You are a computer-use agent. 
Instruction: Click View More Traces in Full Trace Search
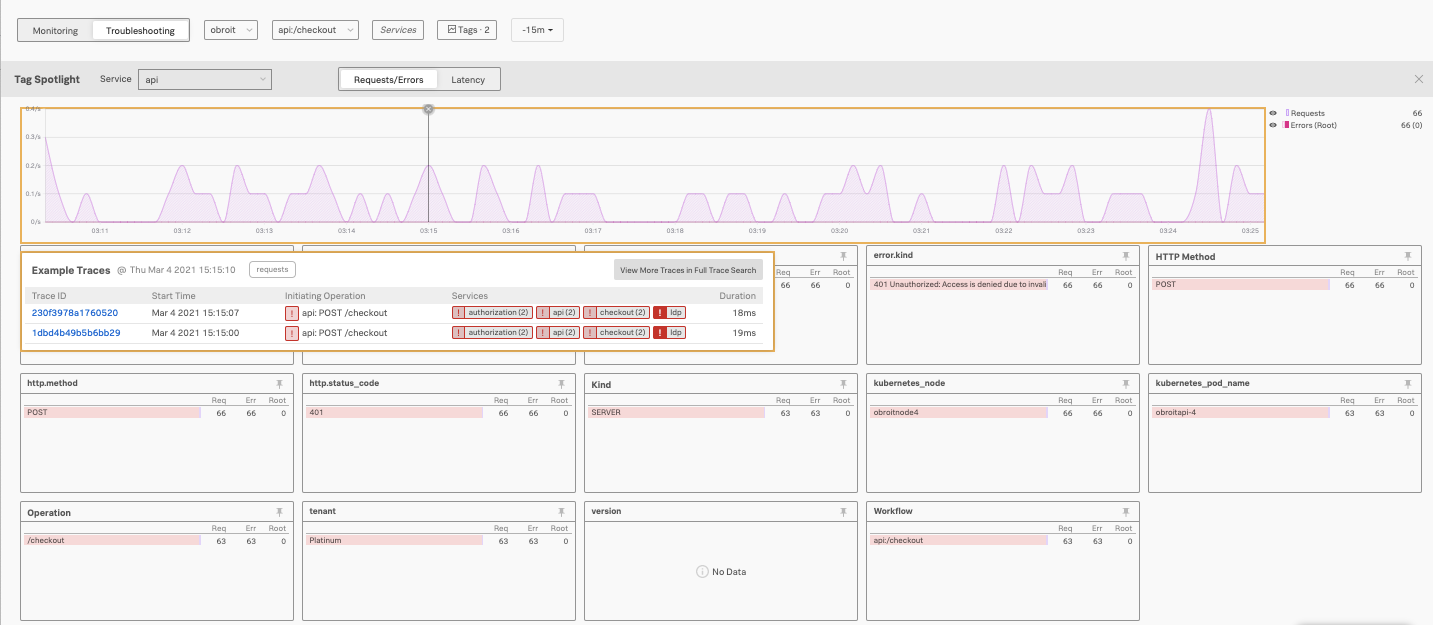click(688, 270)
